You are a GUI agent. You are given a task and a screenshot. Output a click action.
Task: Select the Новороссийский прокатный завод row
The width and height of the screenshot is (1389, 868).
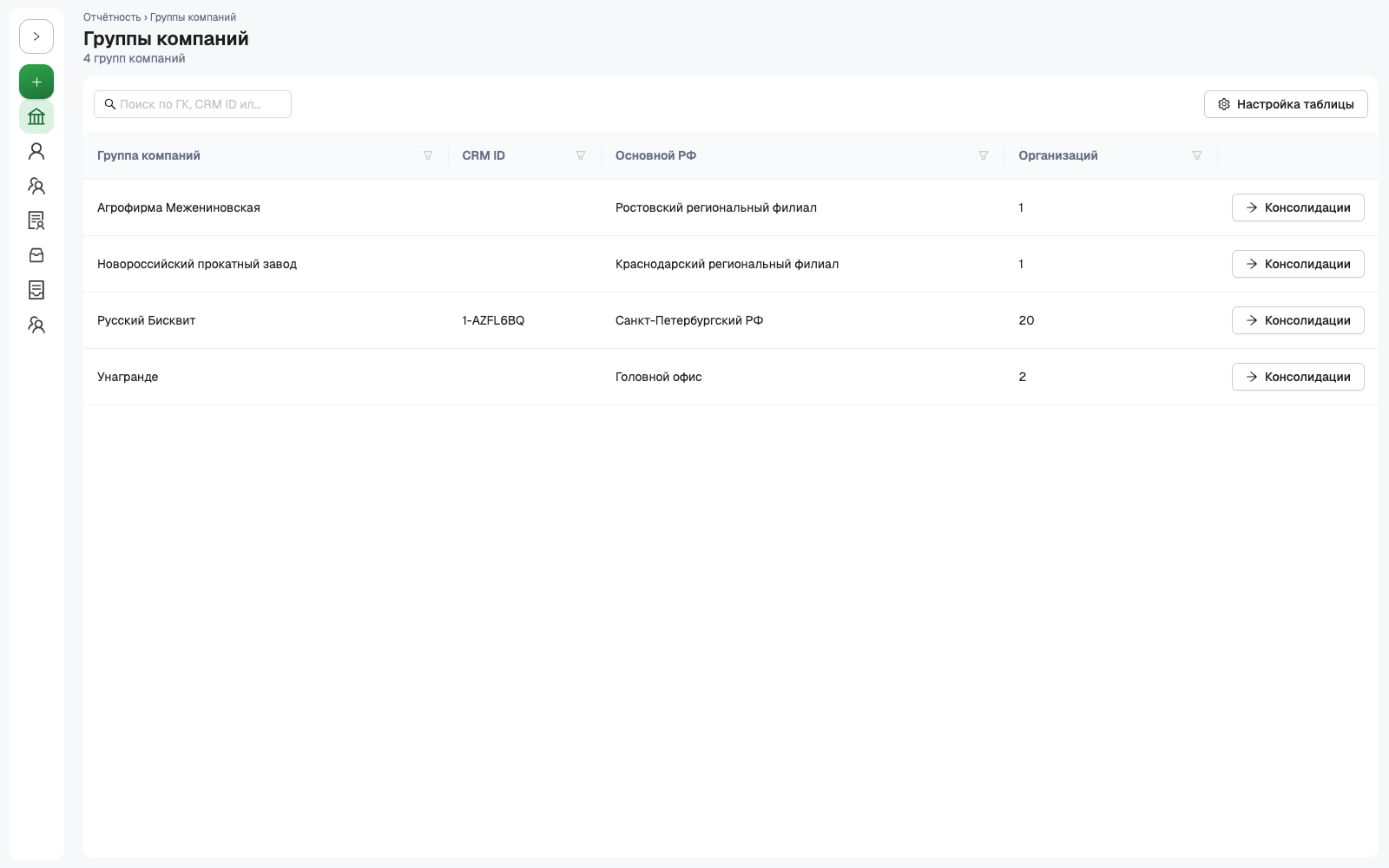click(x=731, y=264)
